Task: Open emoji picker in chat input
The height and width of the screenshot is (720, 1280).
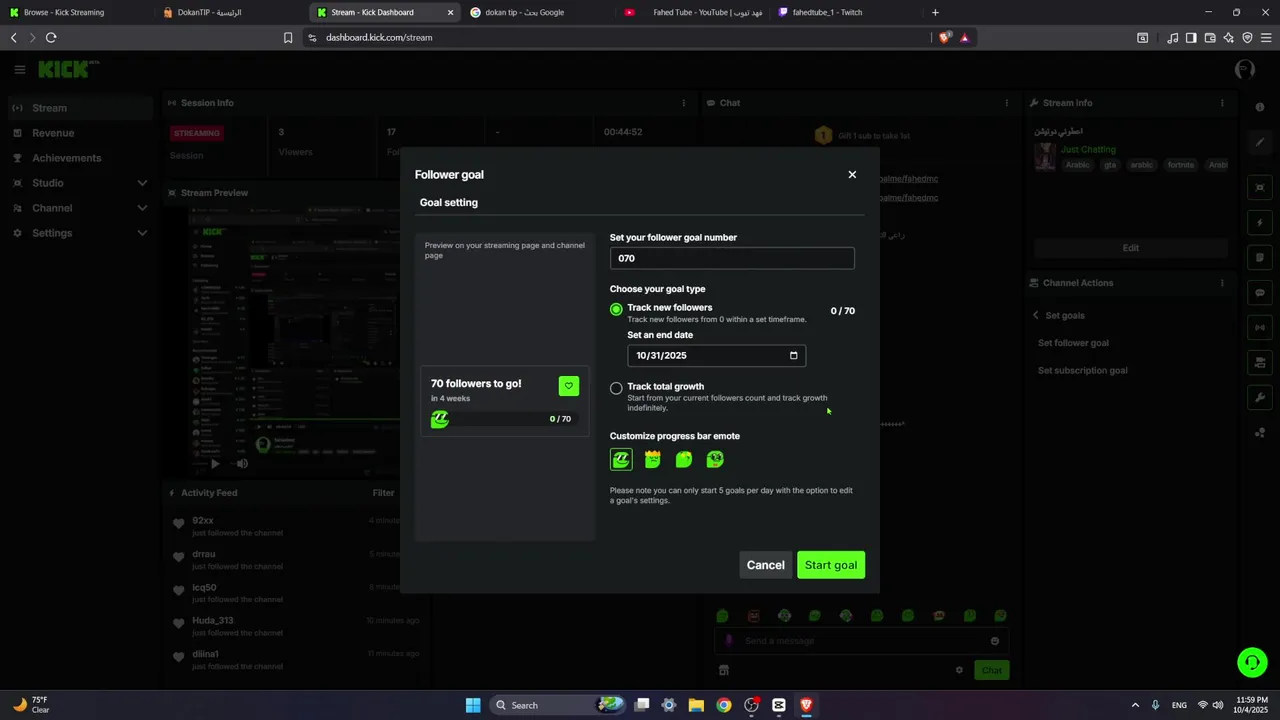Action: (x=995, y=641)
